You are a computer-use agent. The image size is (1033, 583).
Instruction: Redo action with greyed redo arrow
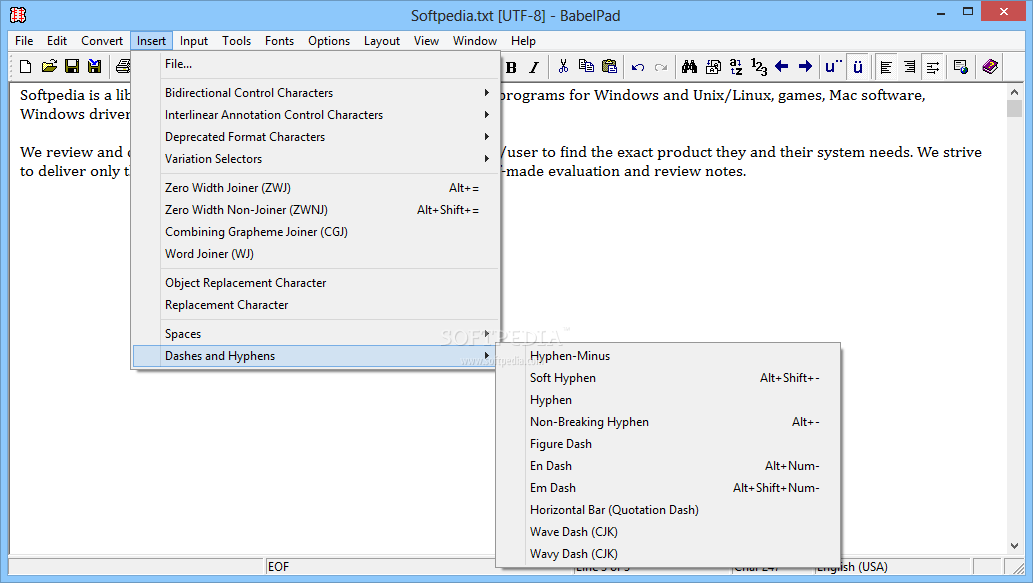(661, 67)
